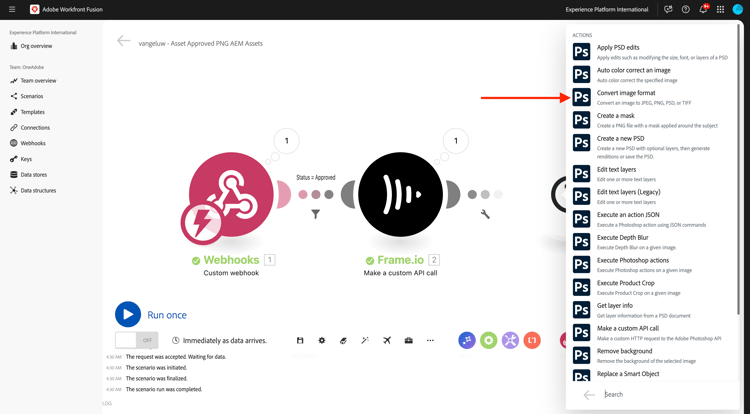Select the Make a custom API call action
The height and width of the screenshot is (414, 750).
pyautogui.click(x=652, y=332)
